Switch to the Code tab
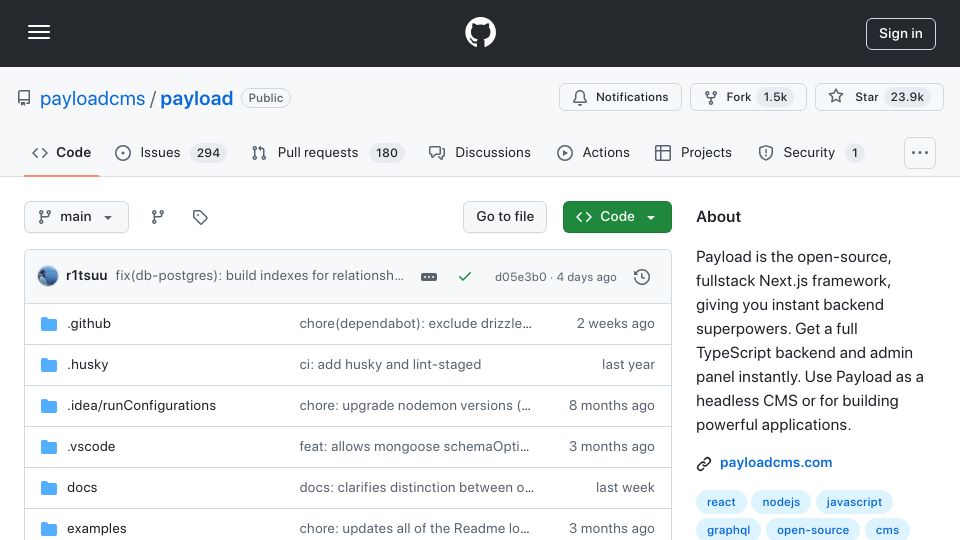The image size is (960, 540). click(x=61, y=152)
